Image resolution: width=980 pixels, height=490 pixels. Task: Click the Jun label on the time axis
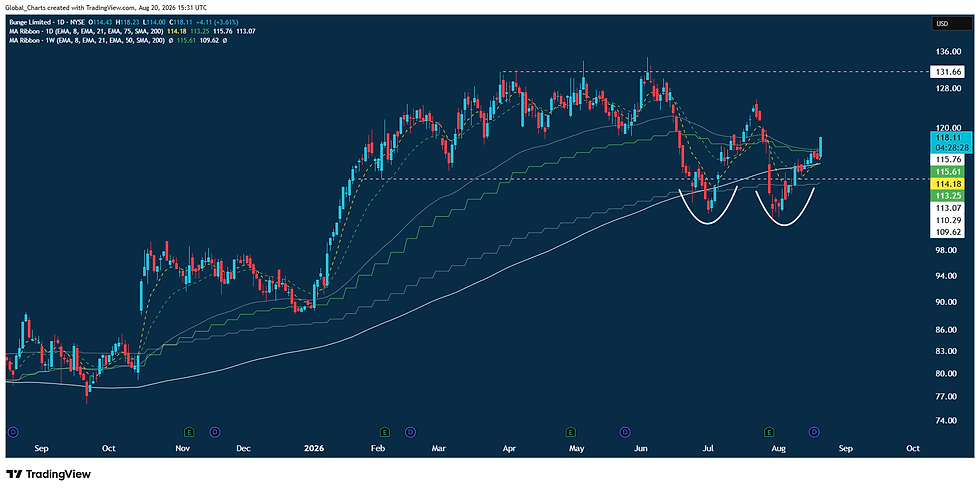[x=641, y=448]
